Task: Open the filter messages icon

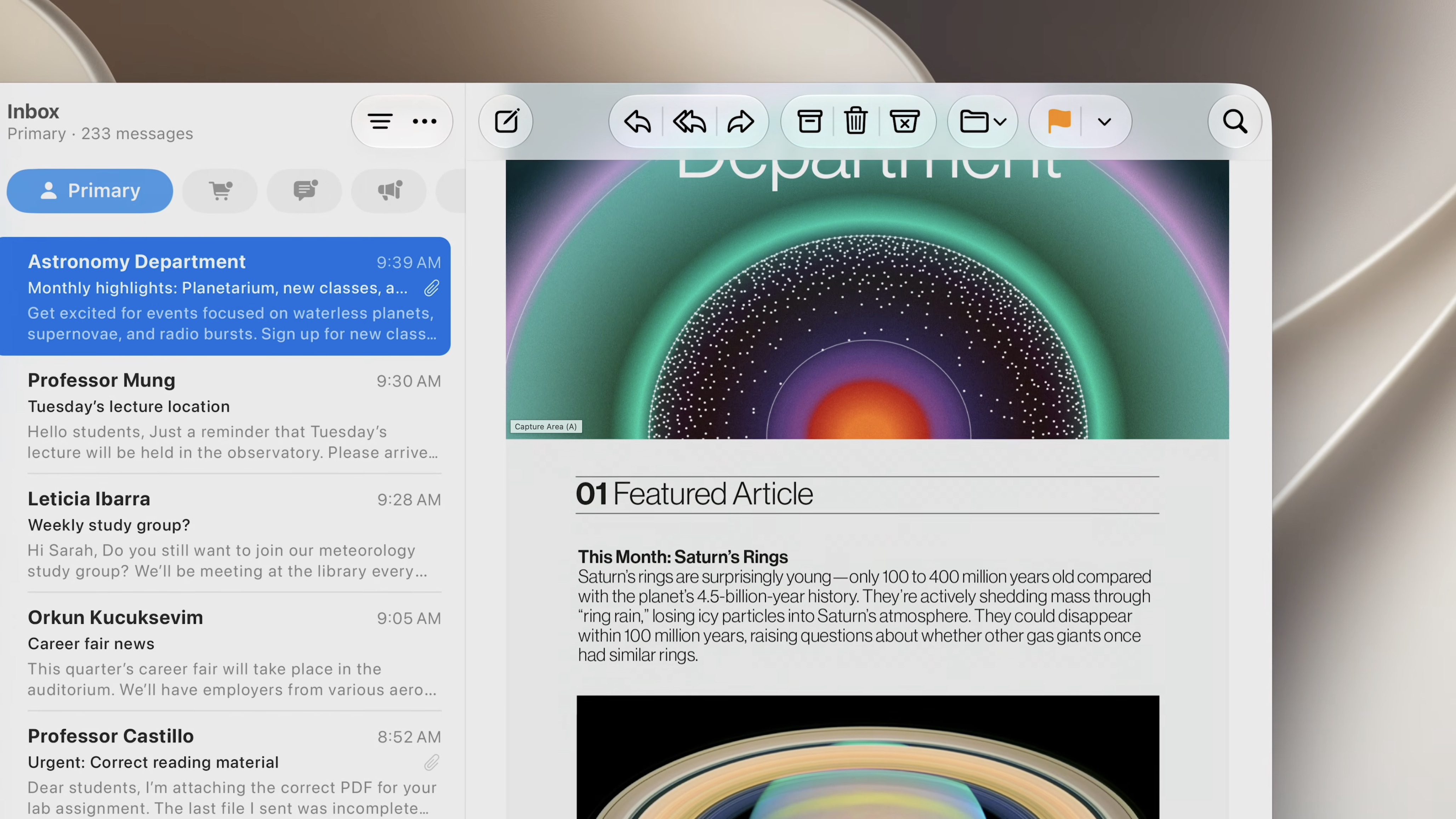Action: (380, 121)
